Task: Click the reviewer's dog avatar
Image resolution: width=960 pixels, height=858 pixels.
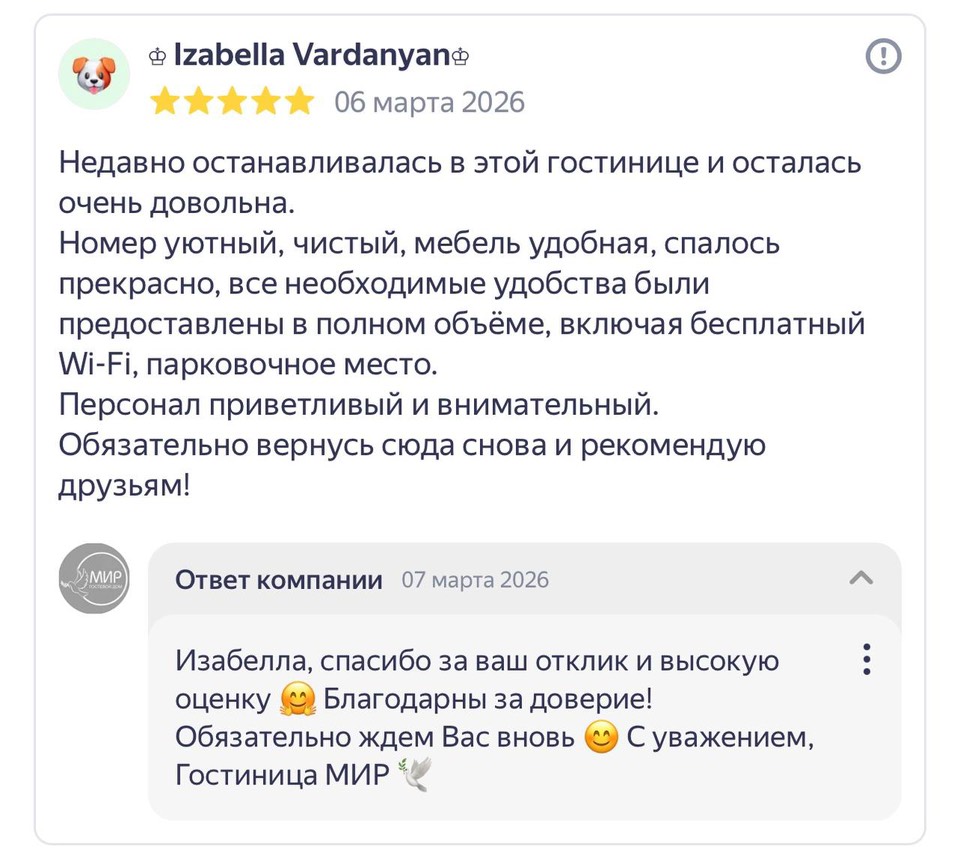Action: pyautogui.click(x=94, y=73)
